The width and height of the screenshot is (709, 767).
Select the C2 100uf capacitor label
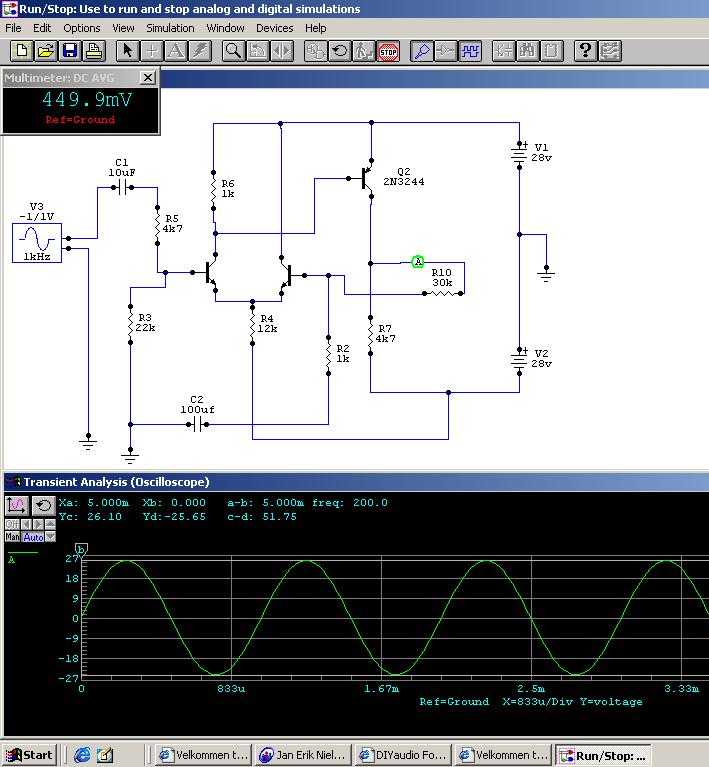point(197,405)
